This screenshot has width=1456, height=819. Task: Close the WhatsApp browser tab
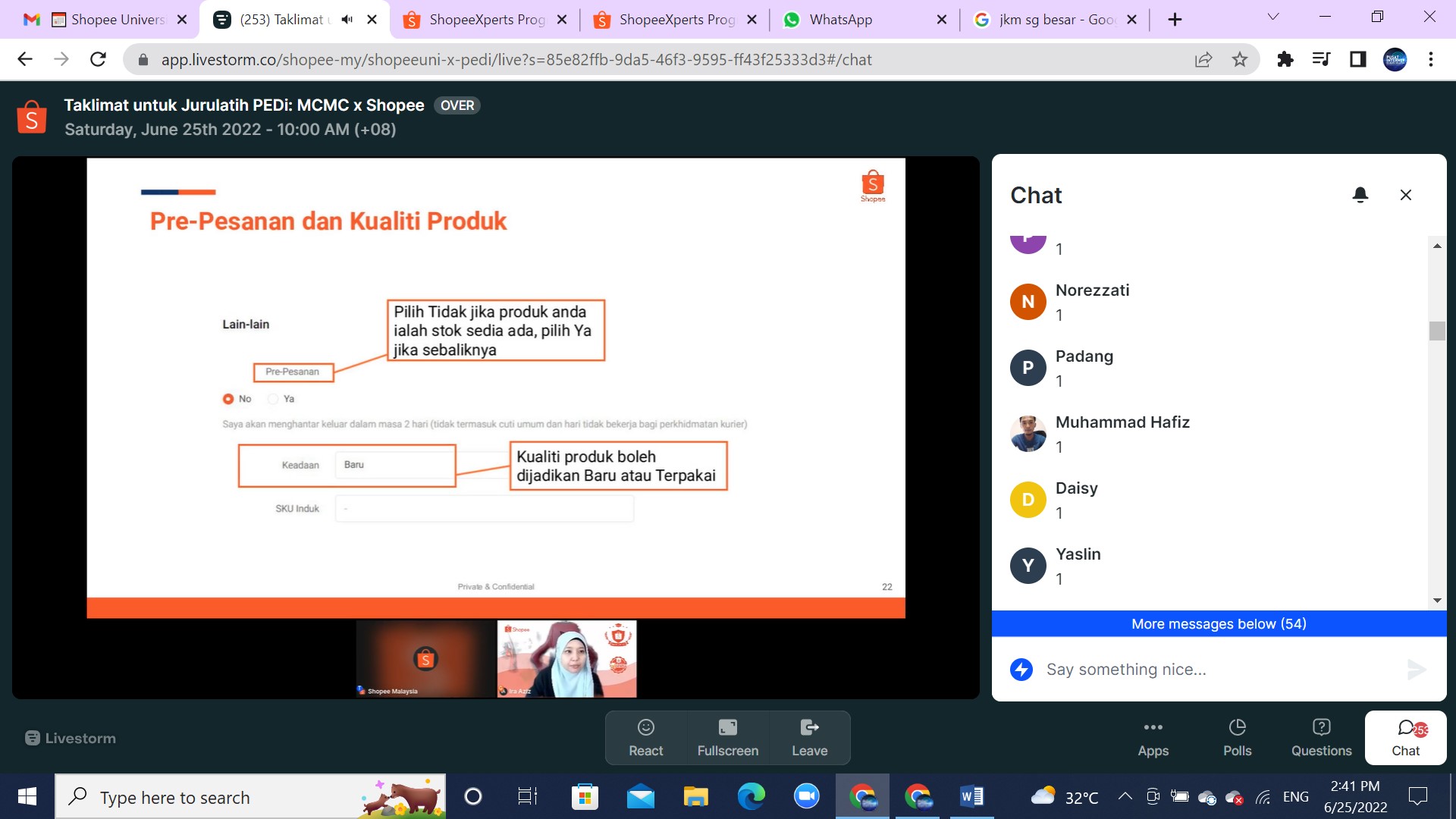click(942, 20)
